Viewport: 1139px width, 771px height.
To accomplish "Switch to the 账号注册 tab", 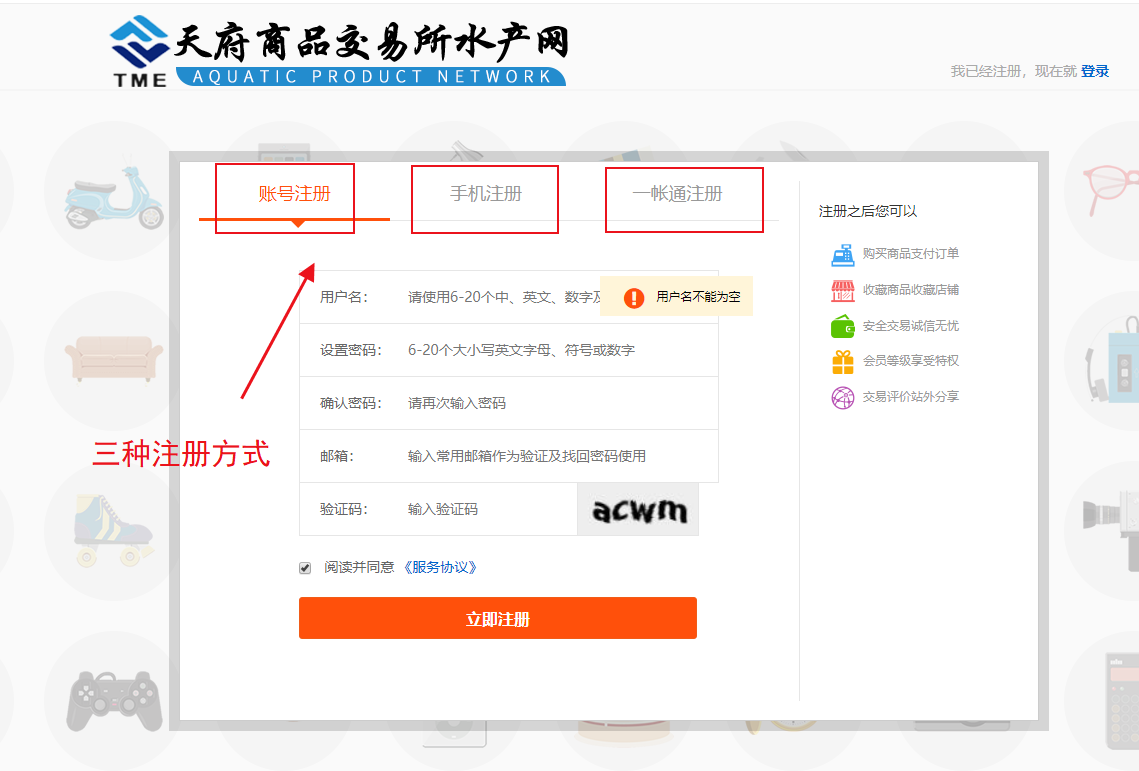I will coord(294,194).
